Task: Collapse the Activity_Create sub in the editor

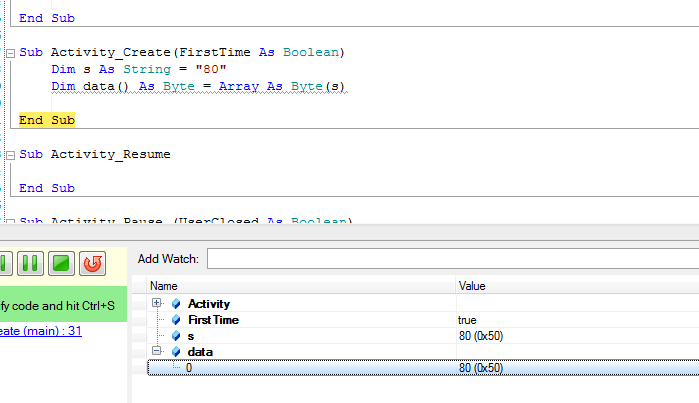Action: point(10,52)
